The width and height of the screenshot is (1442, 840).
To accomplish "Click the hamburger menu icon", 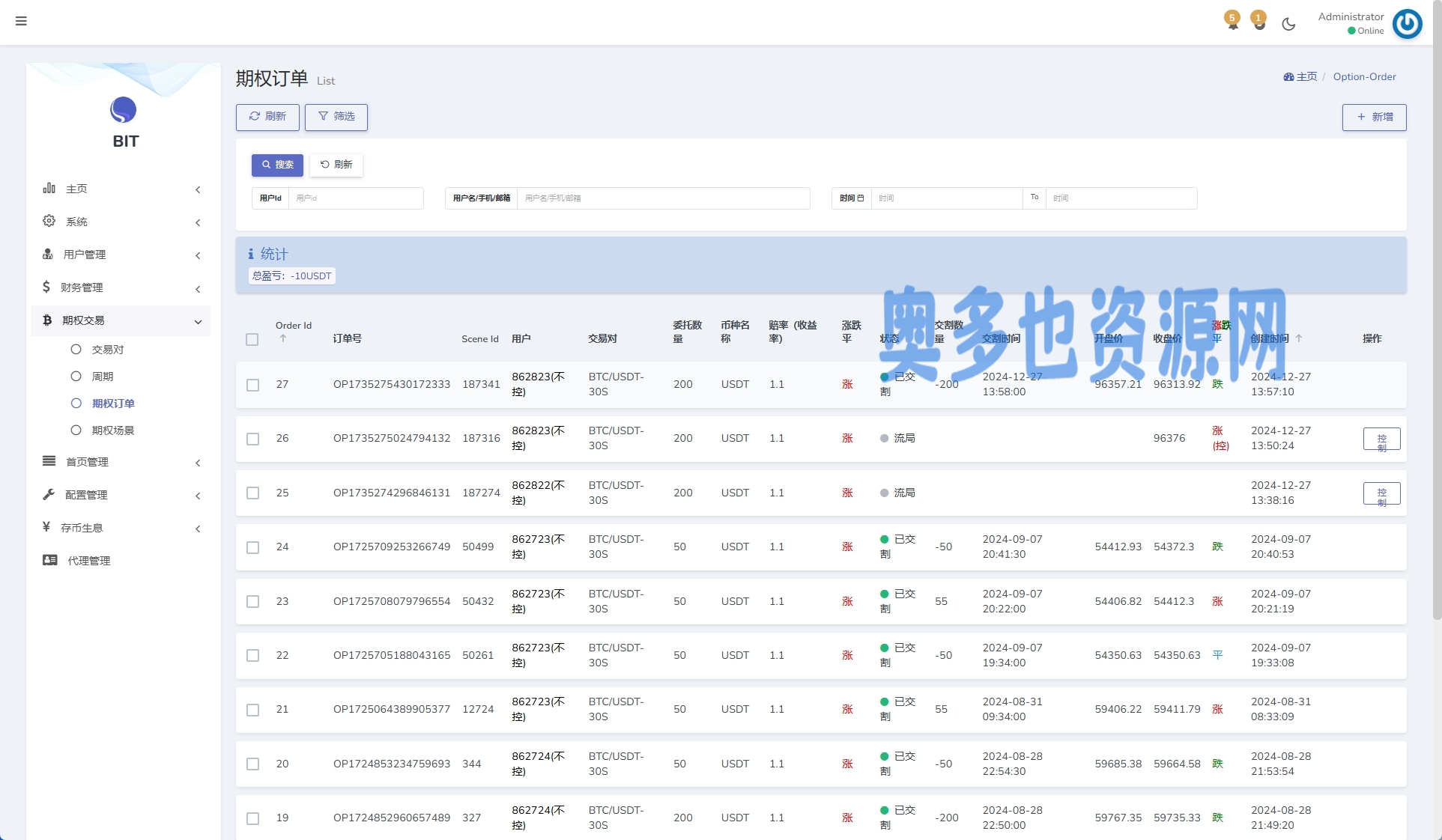I will coord(21,21).
